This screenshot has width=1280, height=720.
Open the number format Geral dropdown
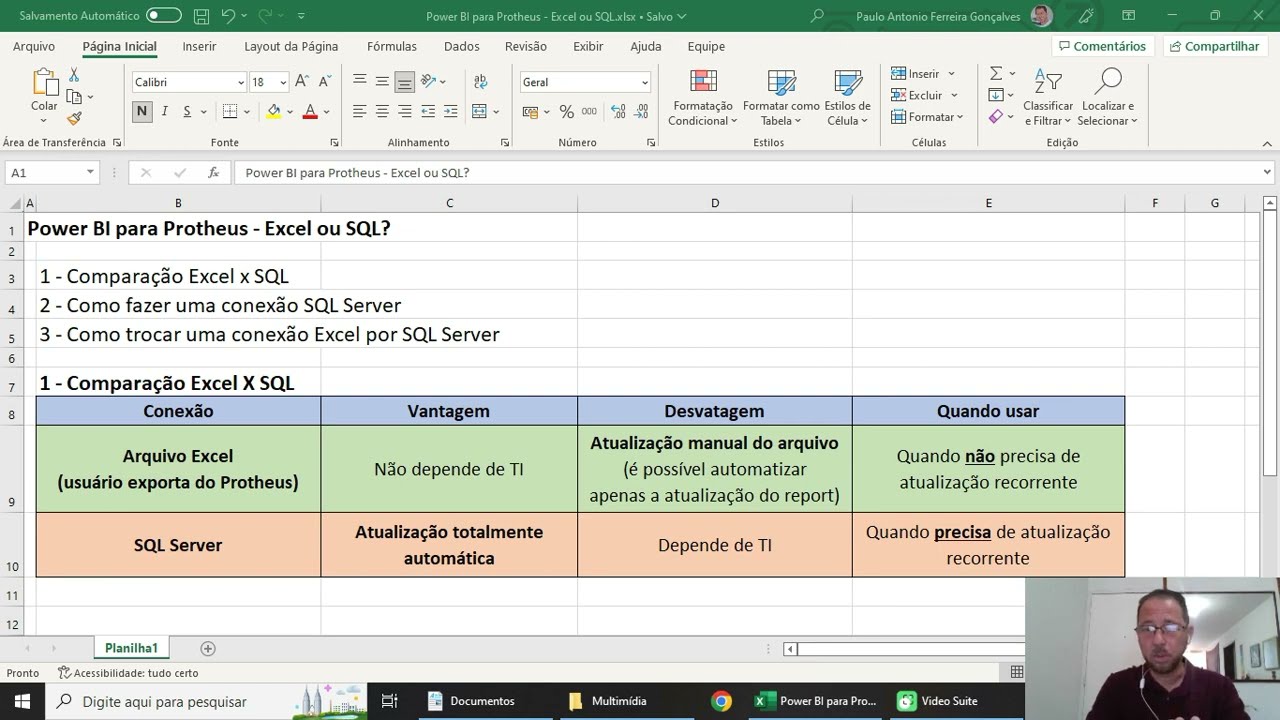point(644,82)
